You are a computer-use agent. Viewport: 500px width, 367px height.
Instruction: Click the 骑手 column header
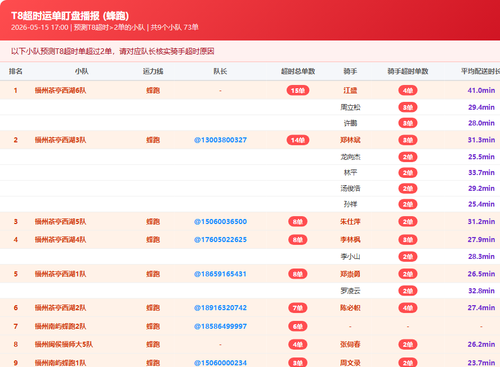350,71
